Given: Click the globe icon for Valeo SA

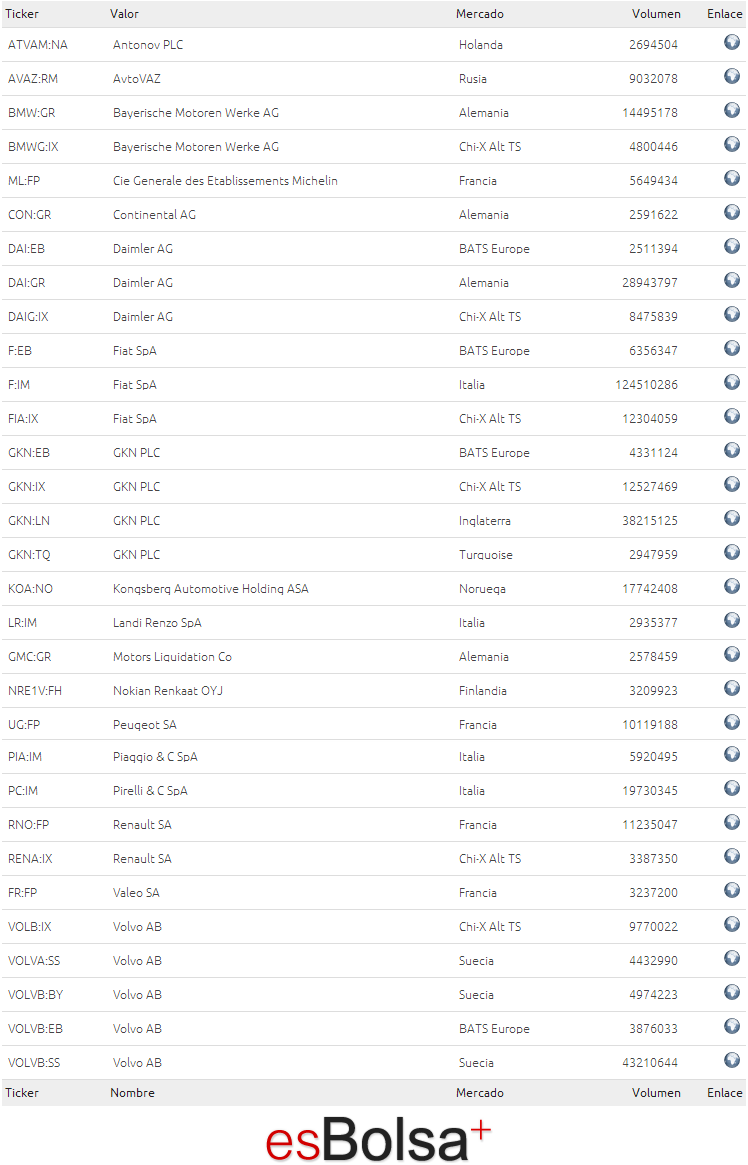Looking at the screenshot, I should click(732, 890).
